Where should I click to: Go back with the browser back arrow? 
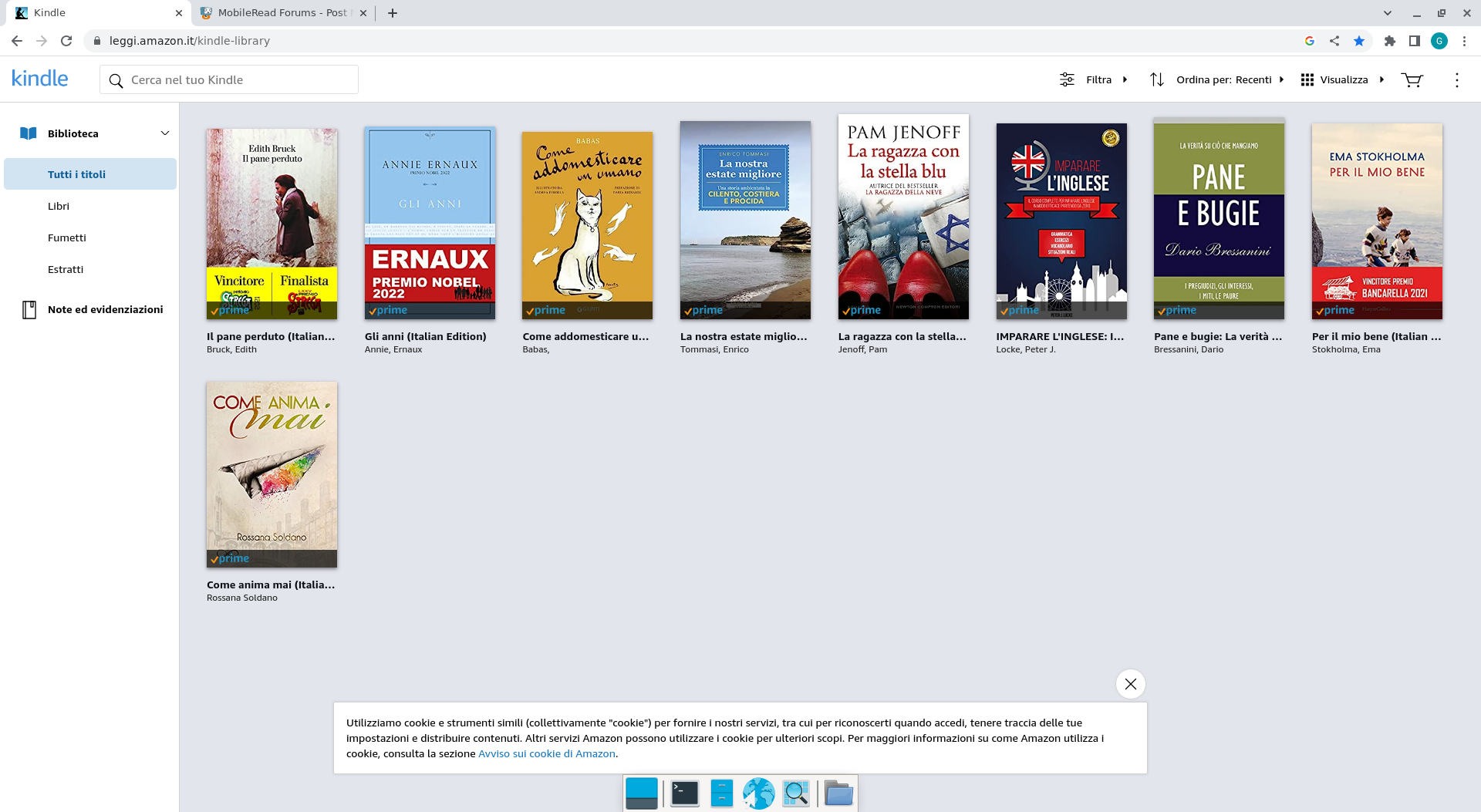click(x=17, y=41)
